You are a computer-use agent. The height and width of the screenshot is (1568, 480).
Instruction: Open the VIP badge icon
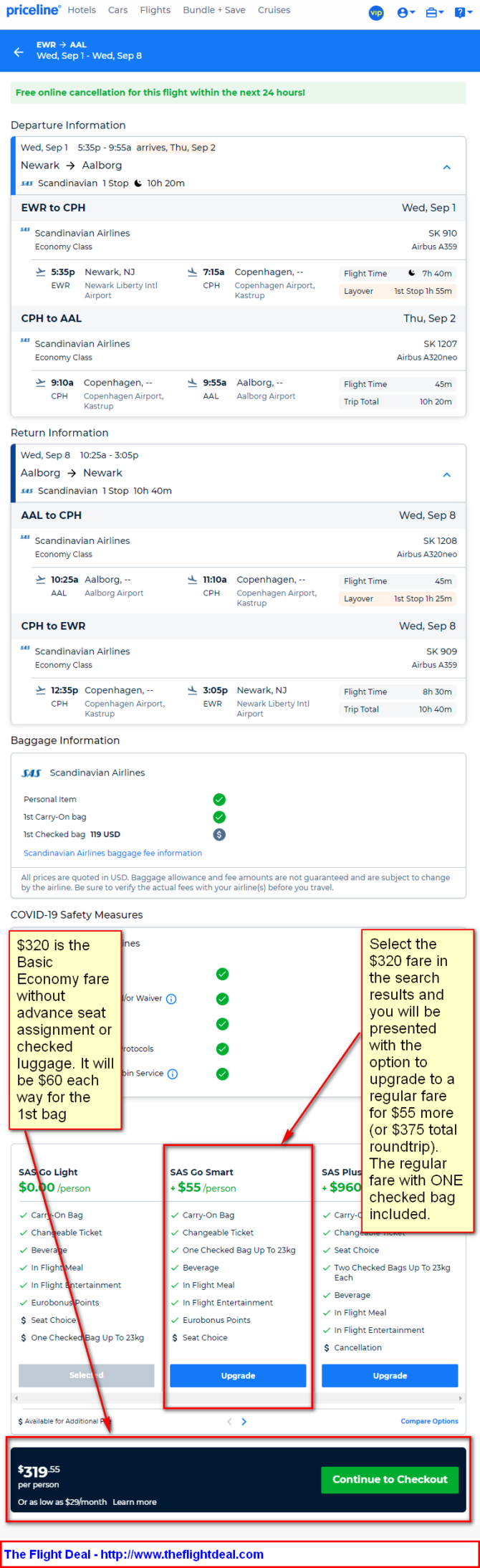coord(376,12)
